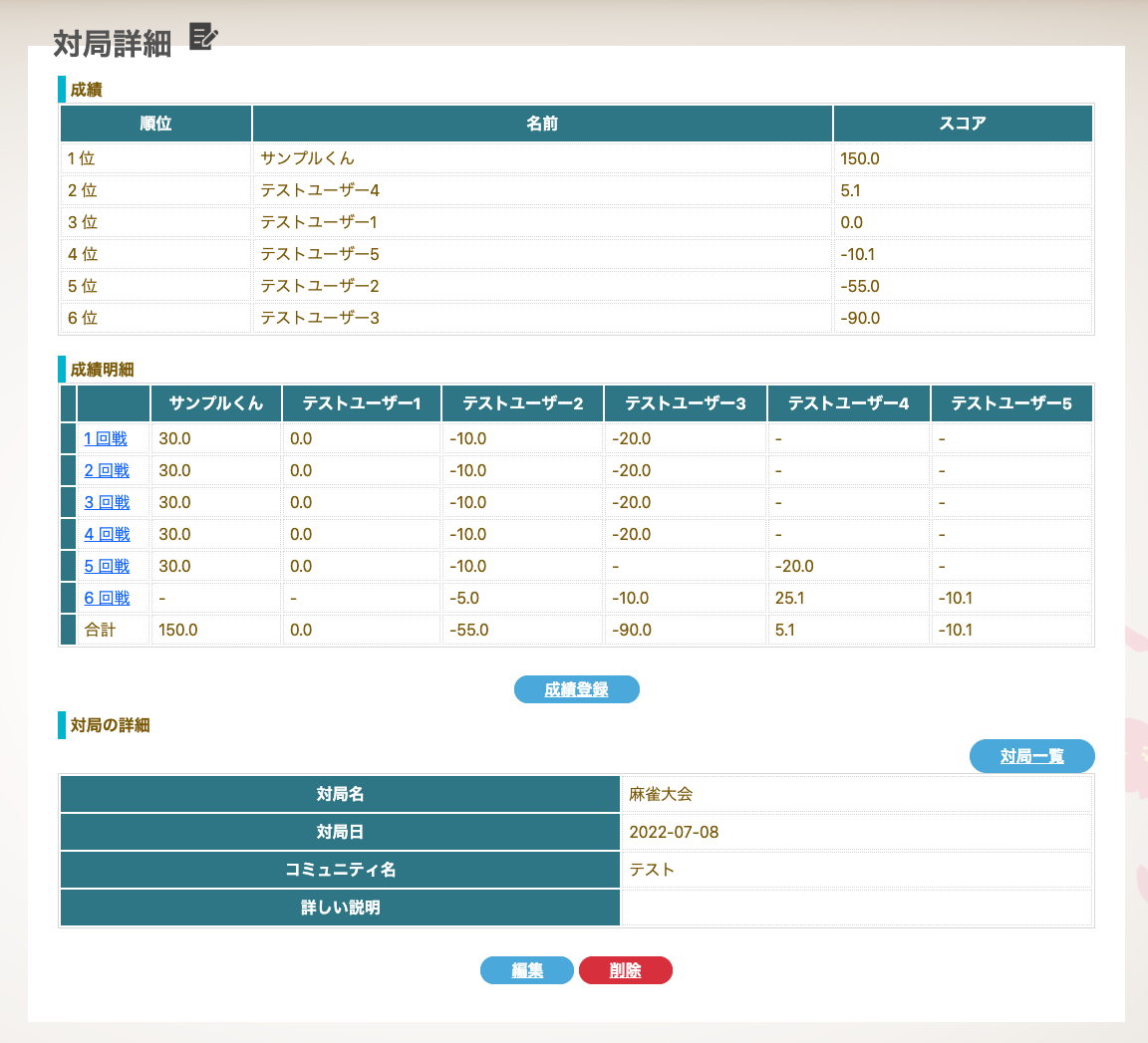This screenshot has height=1043, width=1148.
Task: Click the コミュニティ名 label cell
Action: coord(340,871)
